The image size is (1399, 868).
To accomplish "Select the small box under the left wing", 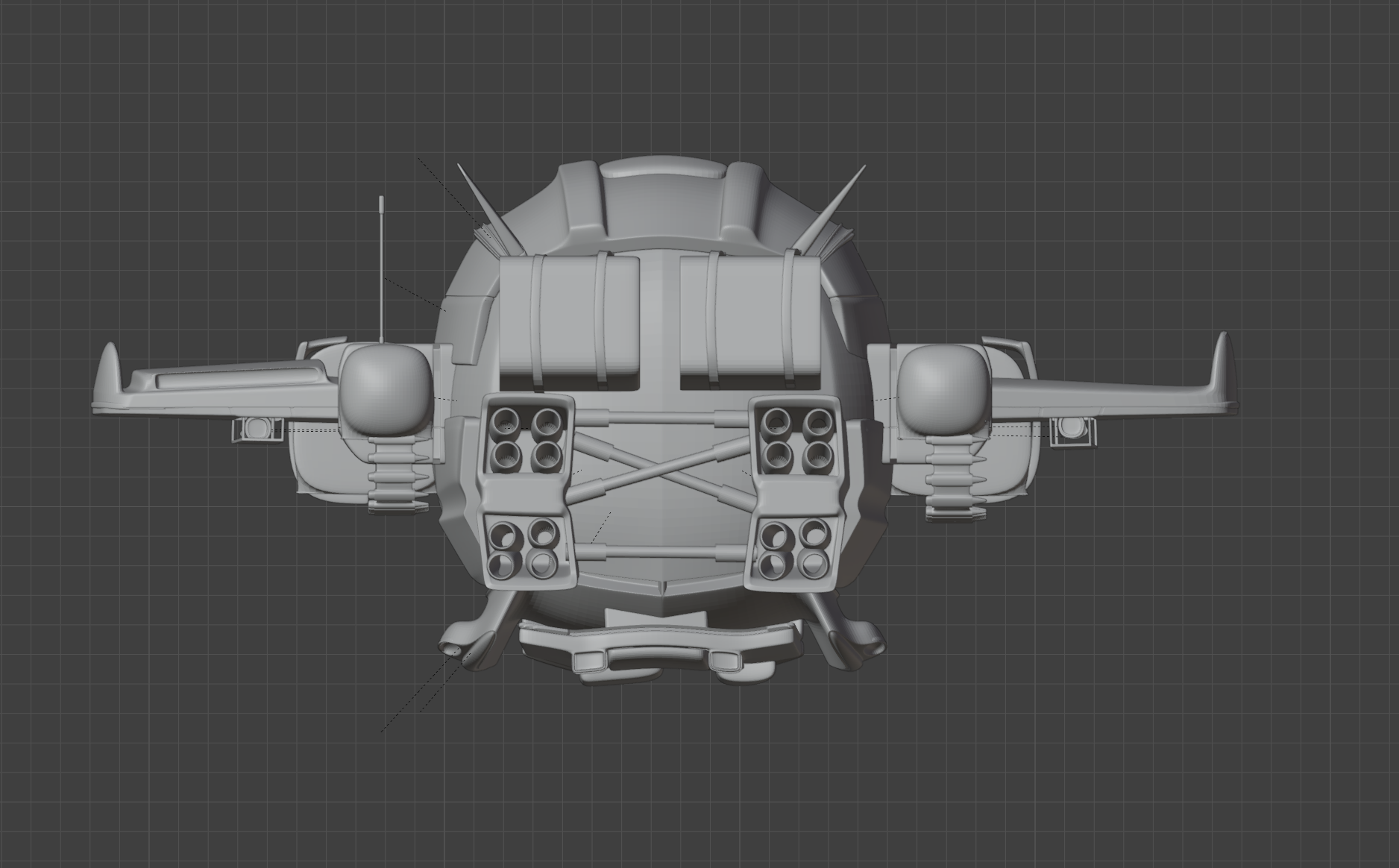I will [257, 429].
